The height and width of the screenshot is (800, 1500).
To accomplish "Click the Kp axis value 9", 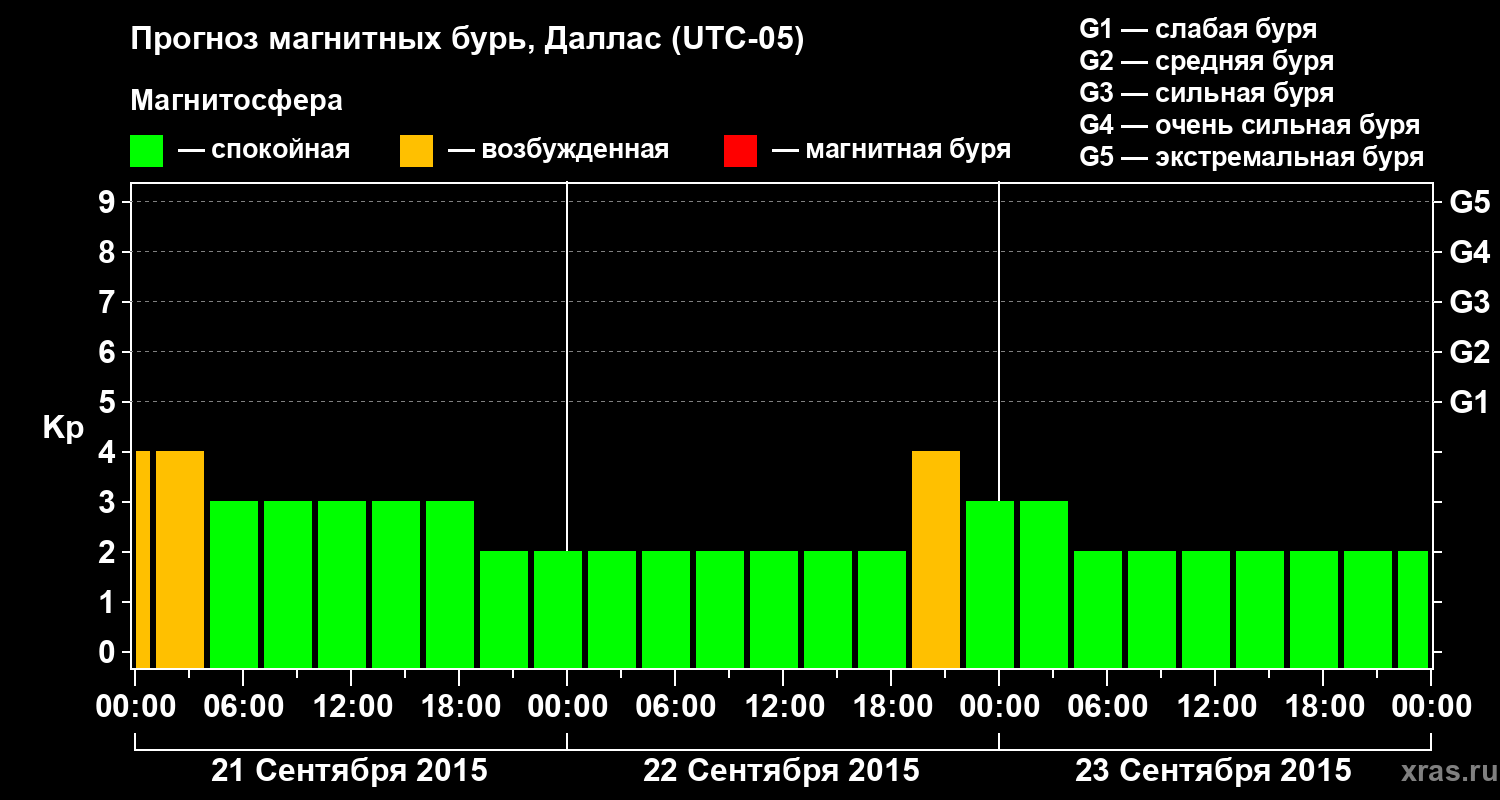I will coord(109,203).
